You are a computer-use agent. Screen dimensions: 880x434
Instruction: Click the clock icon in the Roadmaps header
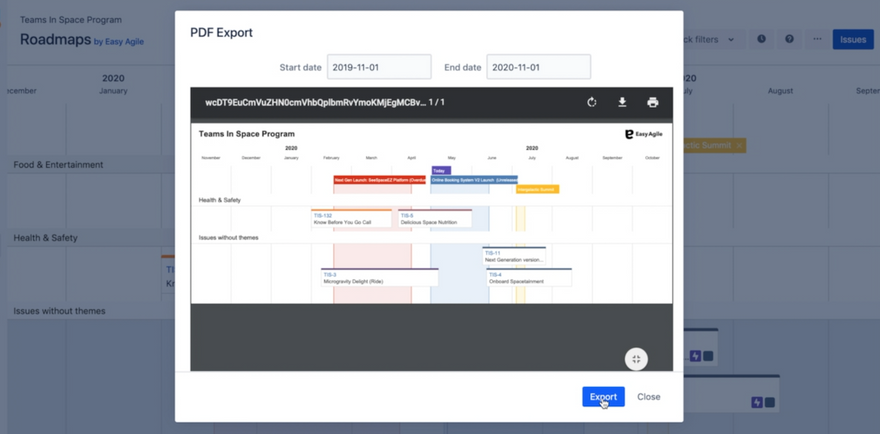761,39
